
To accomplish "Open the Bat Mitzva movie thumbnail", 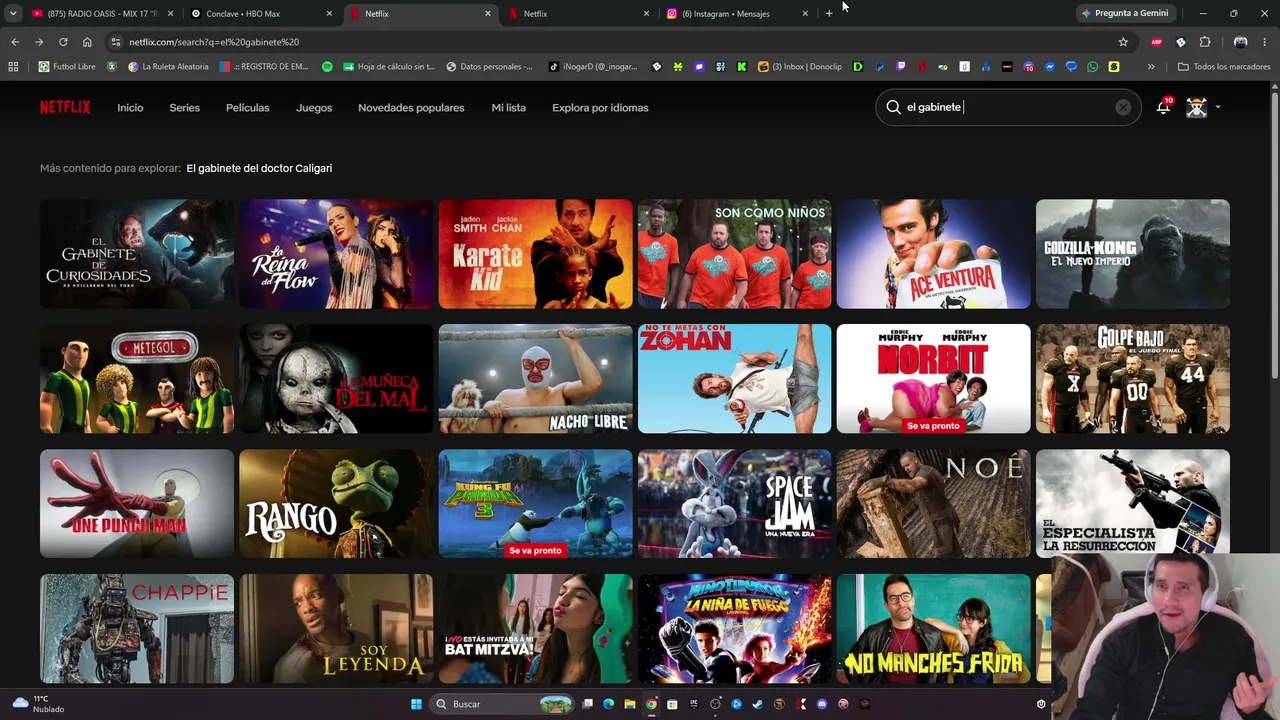I will [535, 629].
